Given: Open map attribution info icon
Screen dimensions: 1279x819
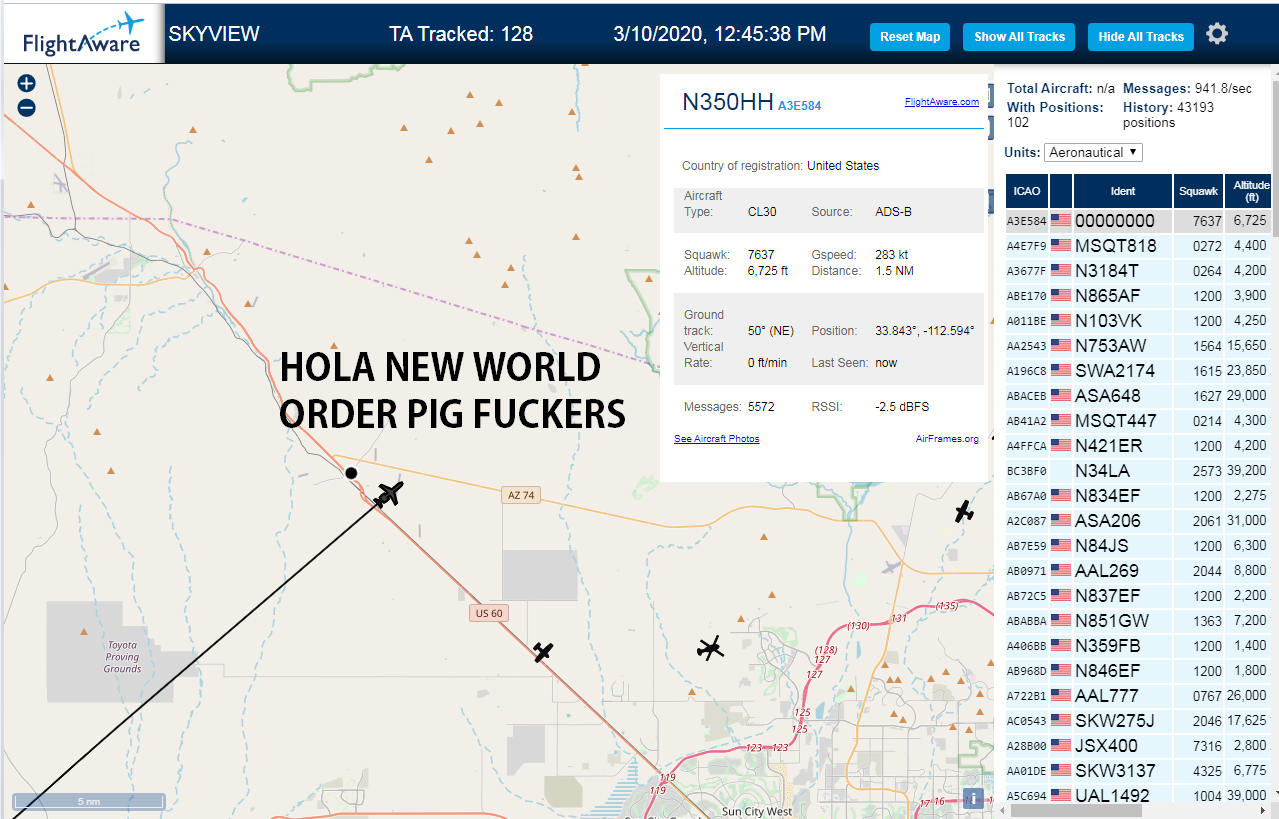Looking at the screenshot, I should 973,798.
